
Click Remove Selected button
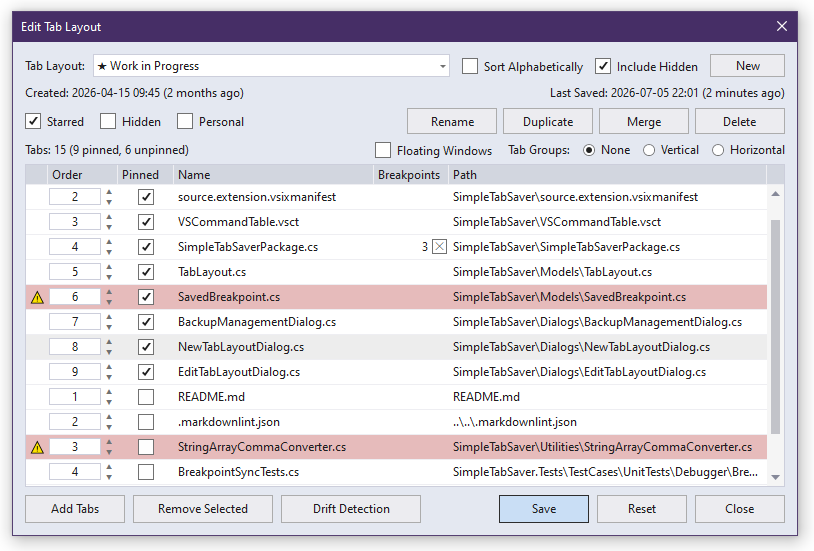203,509
